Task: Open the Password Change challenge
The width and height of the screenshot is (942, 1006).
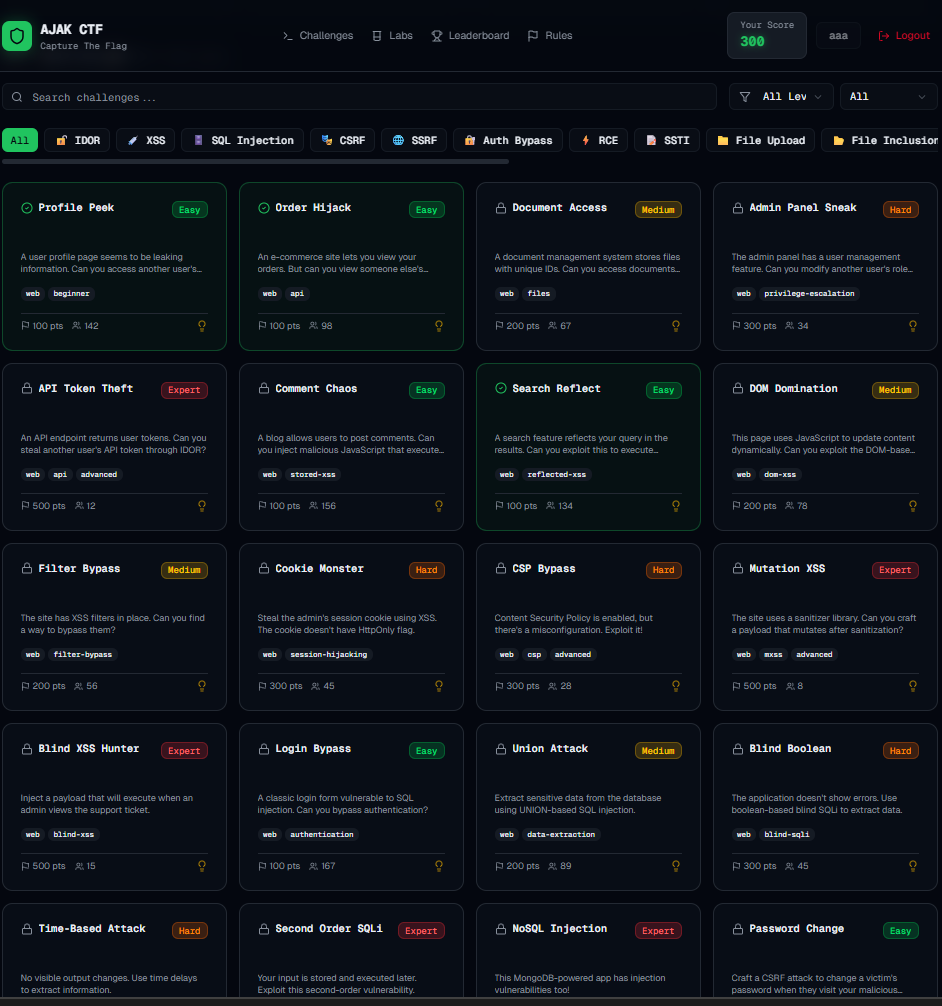Action: click(825, 951)
